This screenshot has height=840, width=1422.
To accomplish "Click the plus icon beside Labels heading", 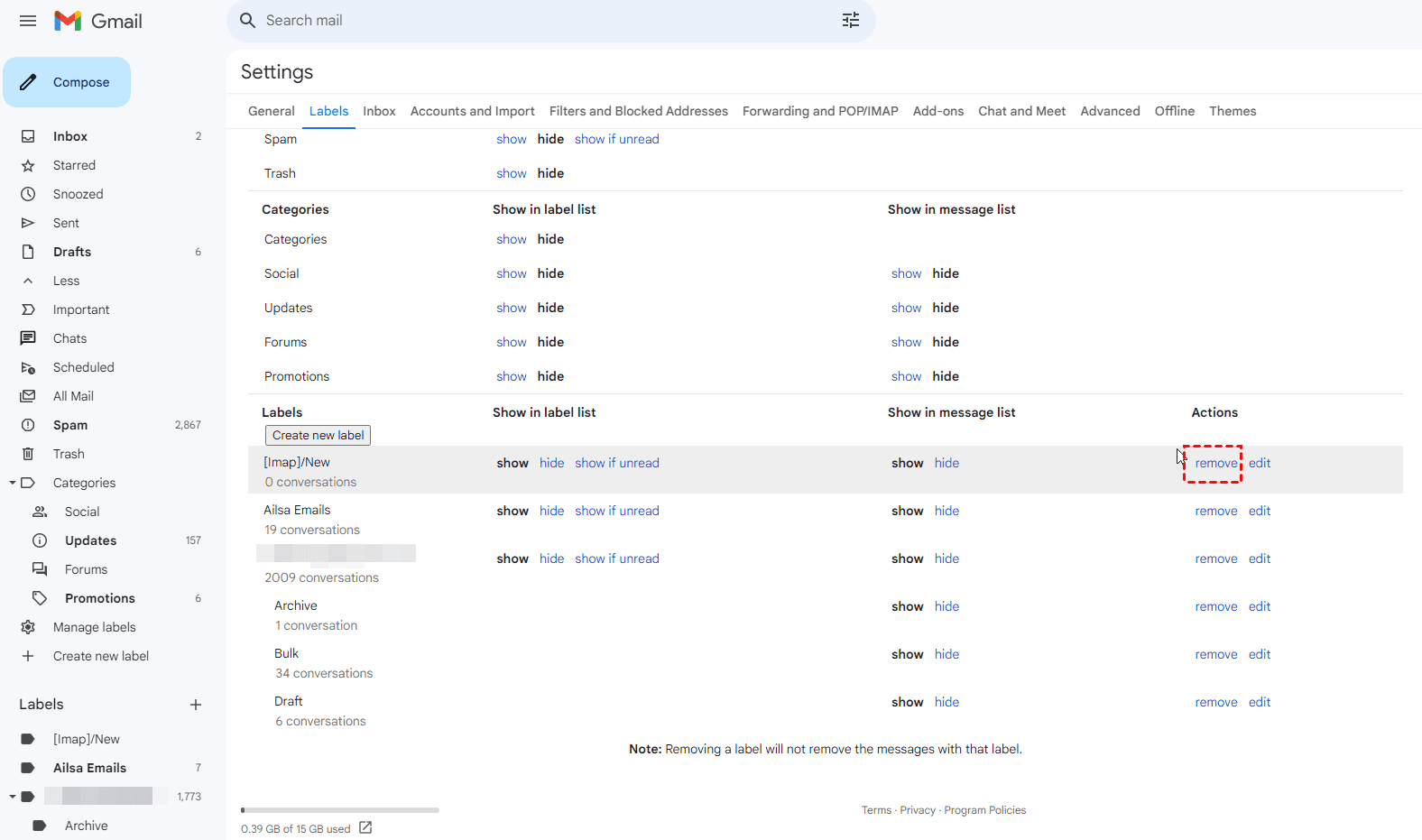I will point(196,705).
